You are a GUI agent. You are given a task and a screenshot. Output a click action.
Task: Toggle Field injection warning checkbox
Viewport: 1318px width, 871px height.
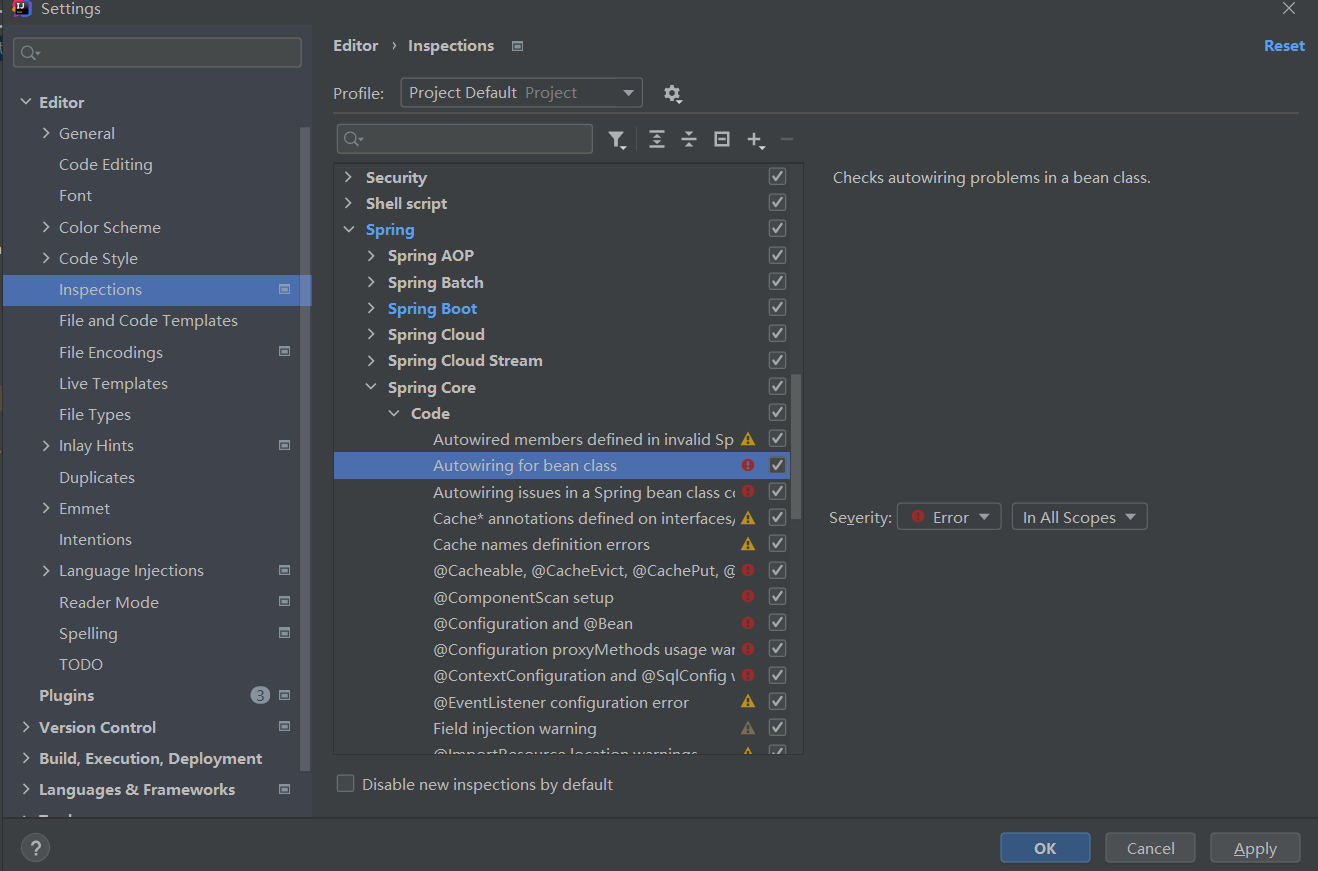click(777, 727)
